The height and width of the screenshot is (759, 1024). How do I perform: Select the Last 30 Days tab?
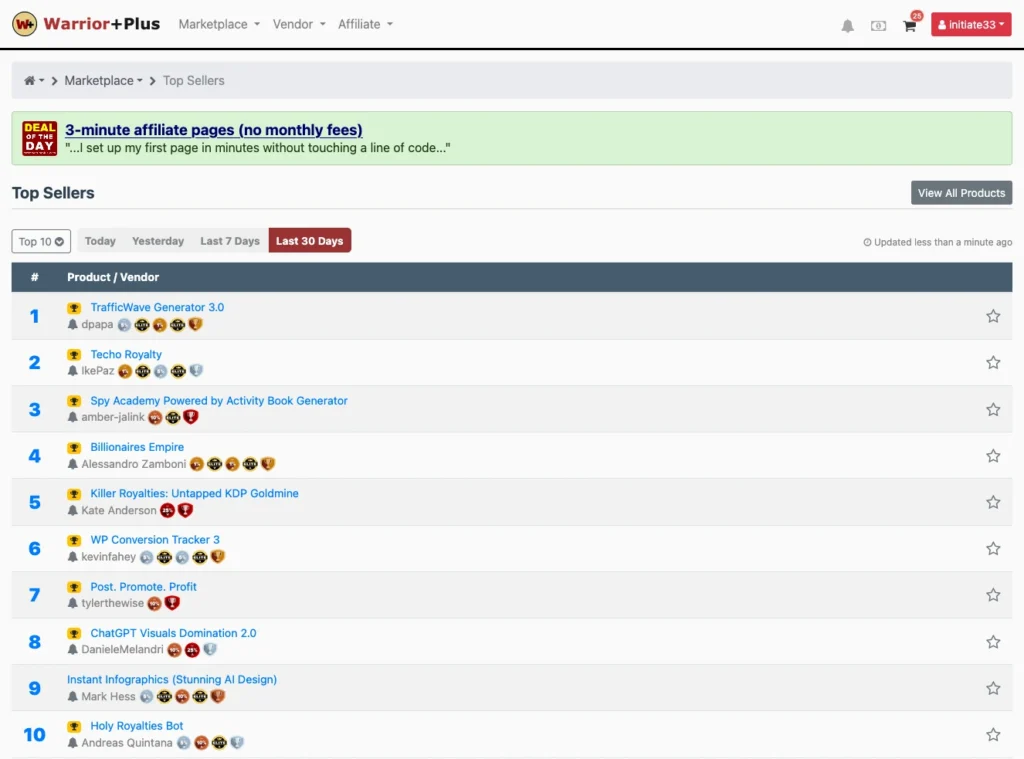pyautogui.click(x=310, y=241)
